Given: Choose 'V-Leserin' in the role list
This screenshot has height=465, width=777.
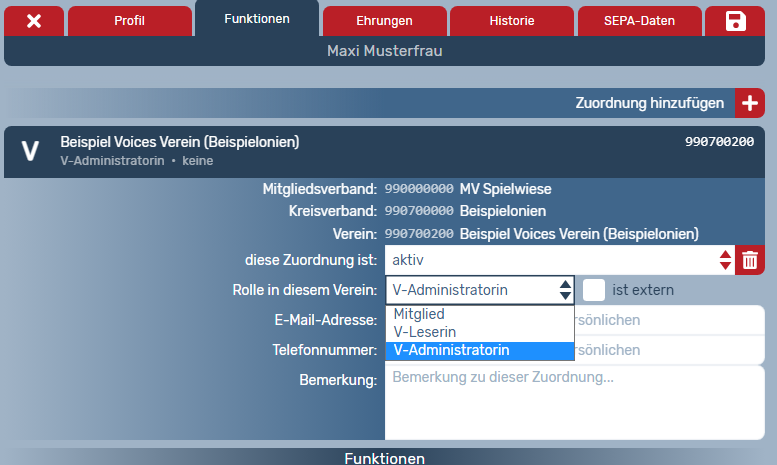Looking at the screenshot, I should (425, 332).
